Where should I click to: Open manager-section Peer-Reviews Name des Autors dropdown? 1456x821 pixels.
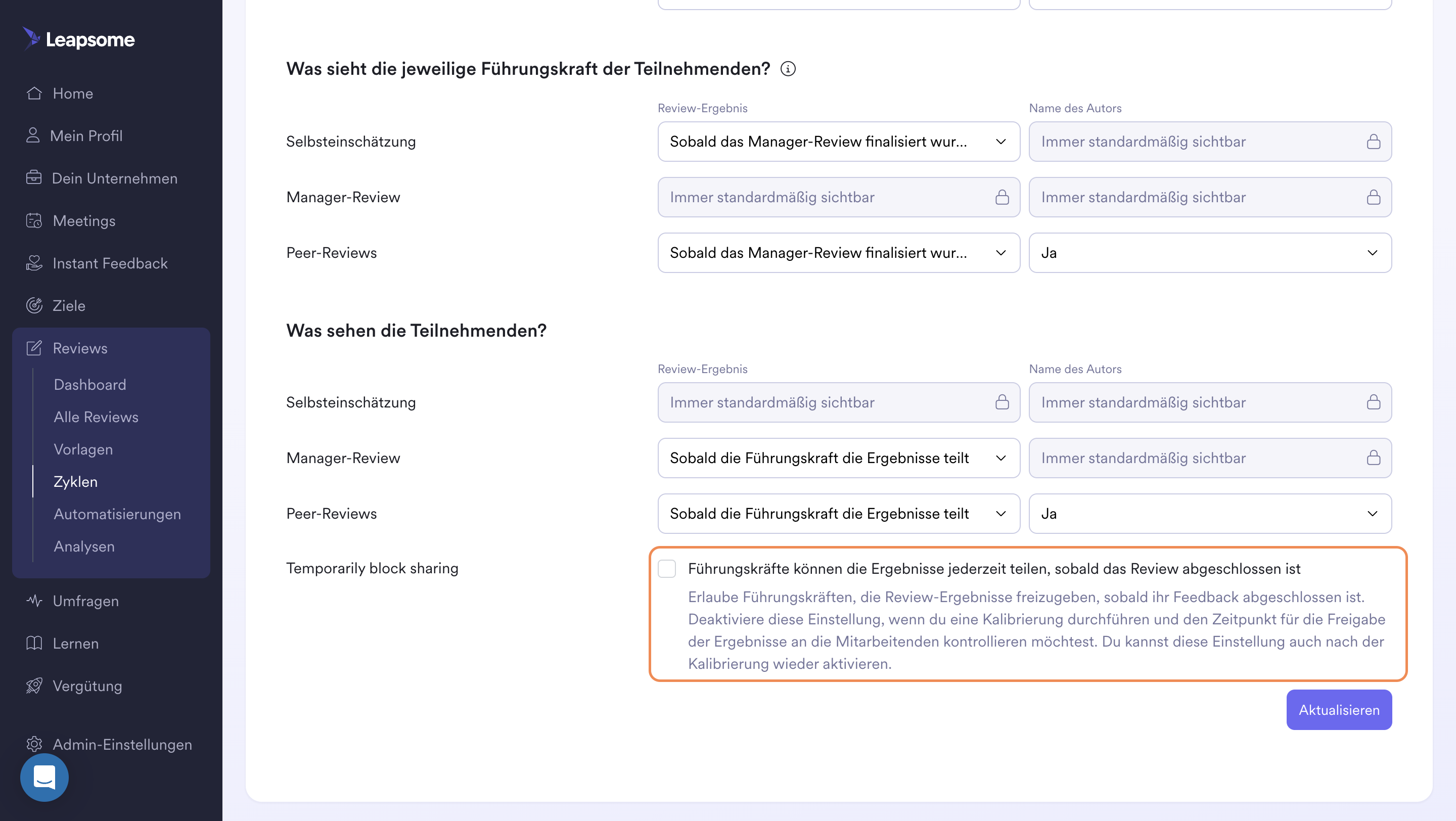point(1210,253)
